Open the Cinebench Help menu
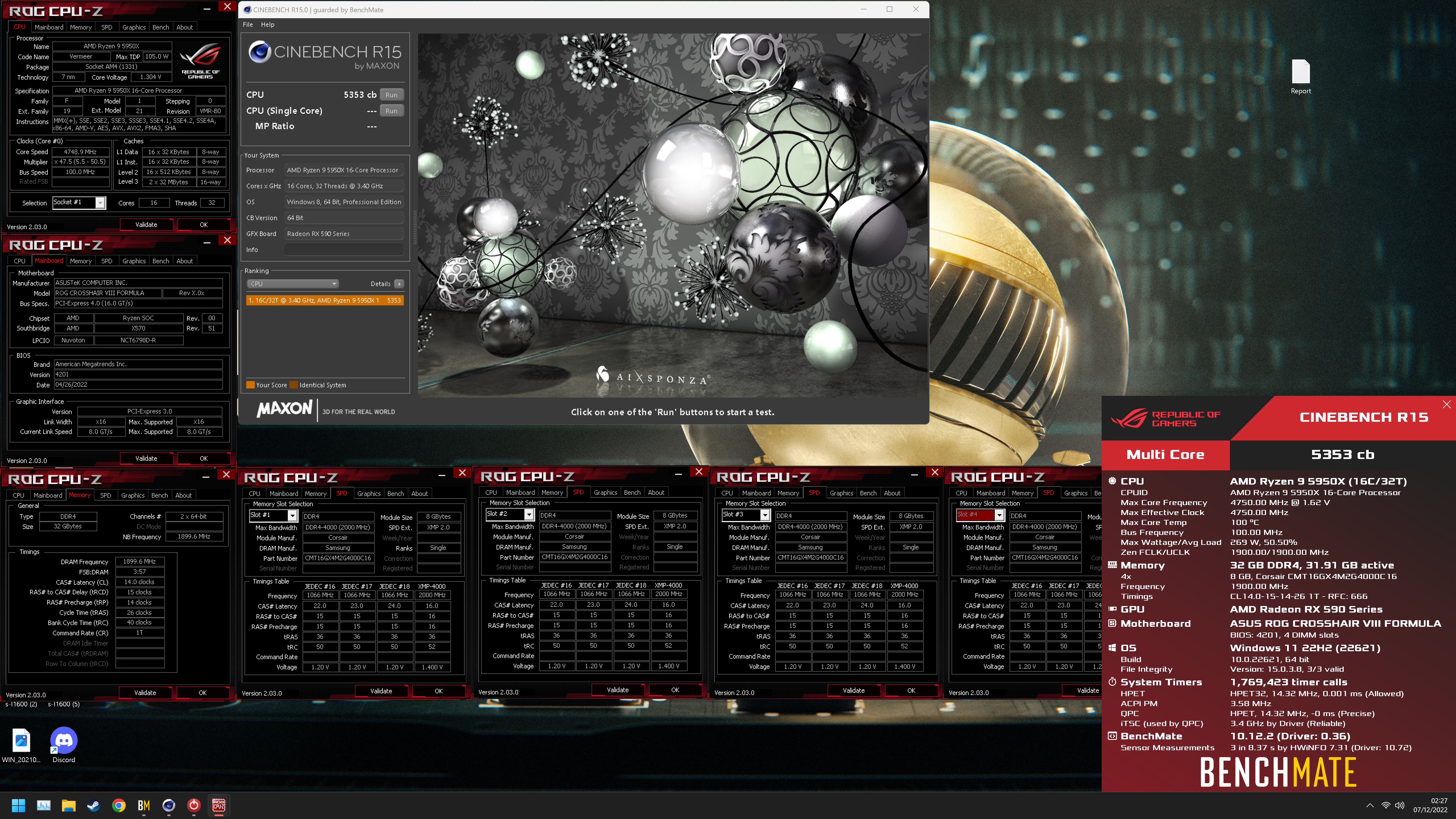This screenshot has width=1456, height=819. click(267, 24)
